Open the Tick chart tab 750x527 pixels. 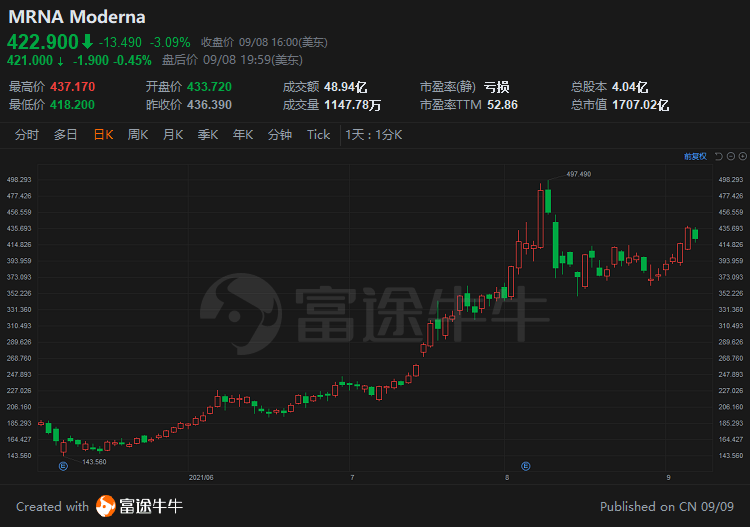(x=319, y=135)
